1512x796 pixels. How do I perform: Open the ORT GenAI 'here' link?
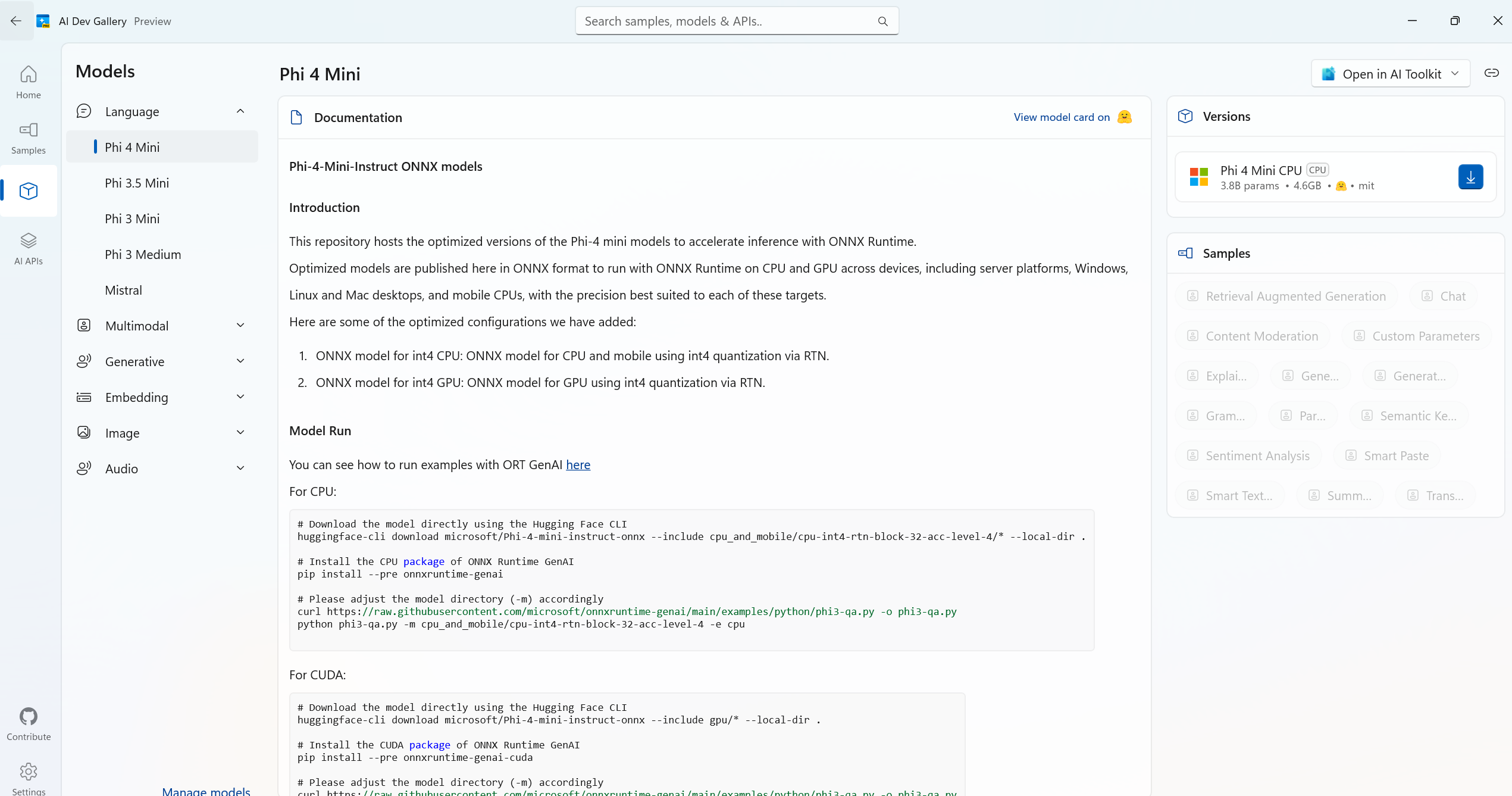(578, 465)
